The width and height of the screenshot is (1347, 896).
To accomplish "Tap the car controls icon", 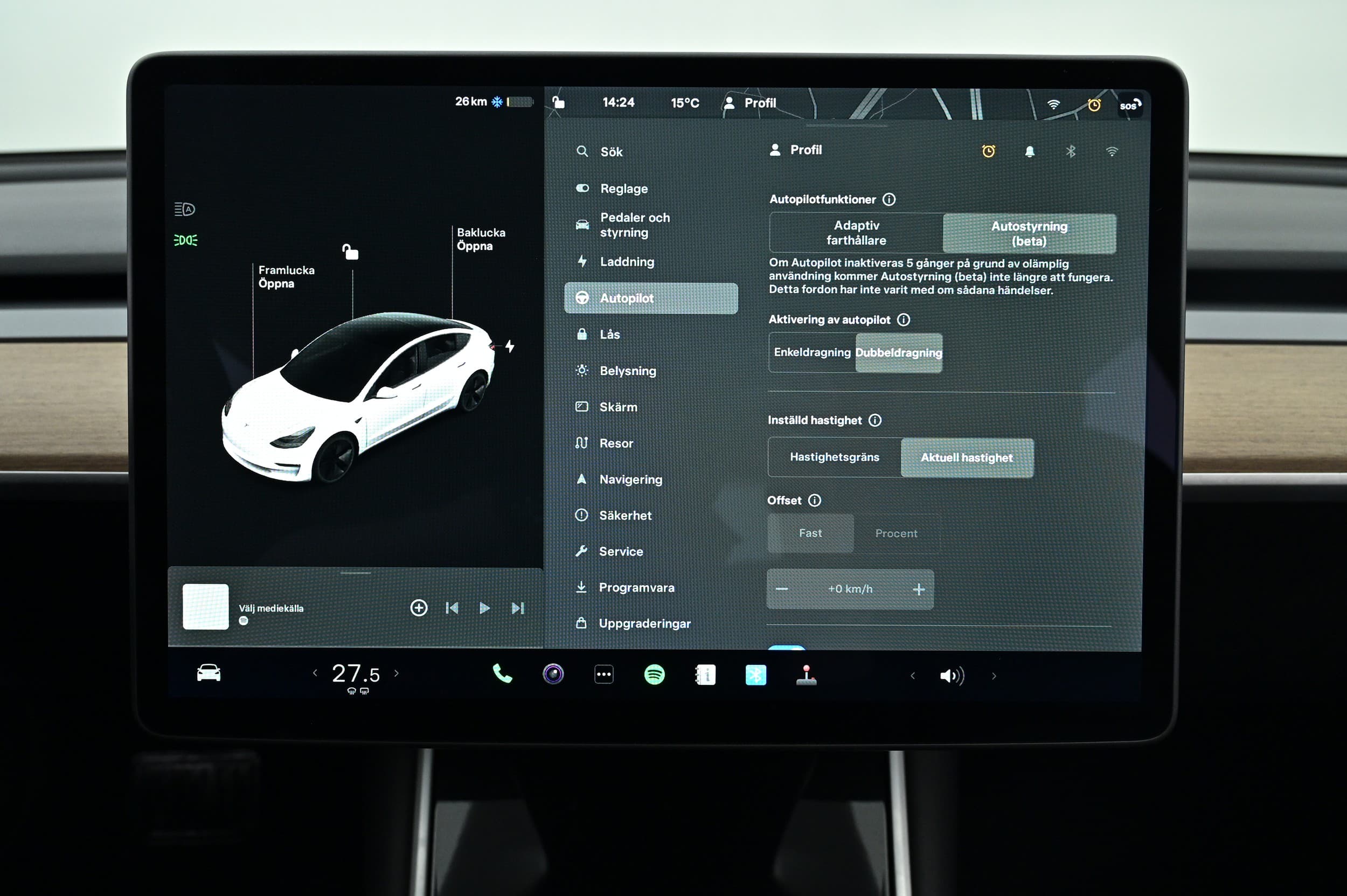I will [209, 673].
